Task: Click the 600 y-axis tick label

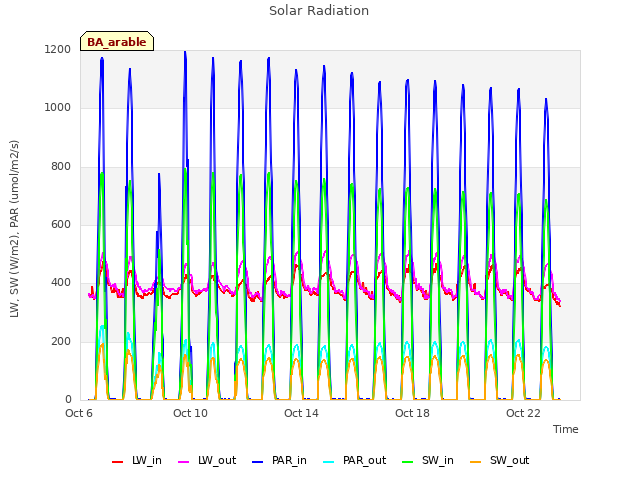Action: tap(61, 224)
